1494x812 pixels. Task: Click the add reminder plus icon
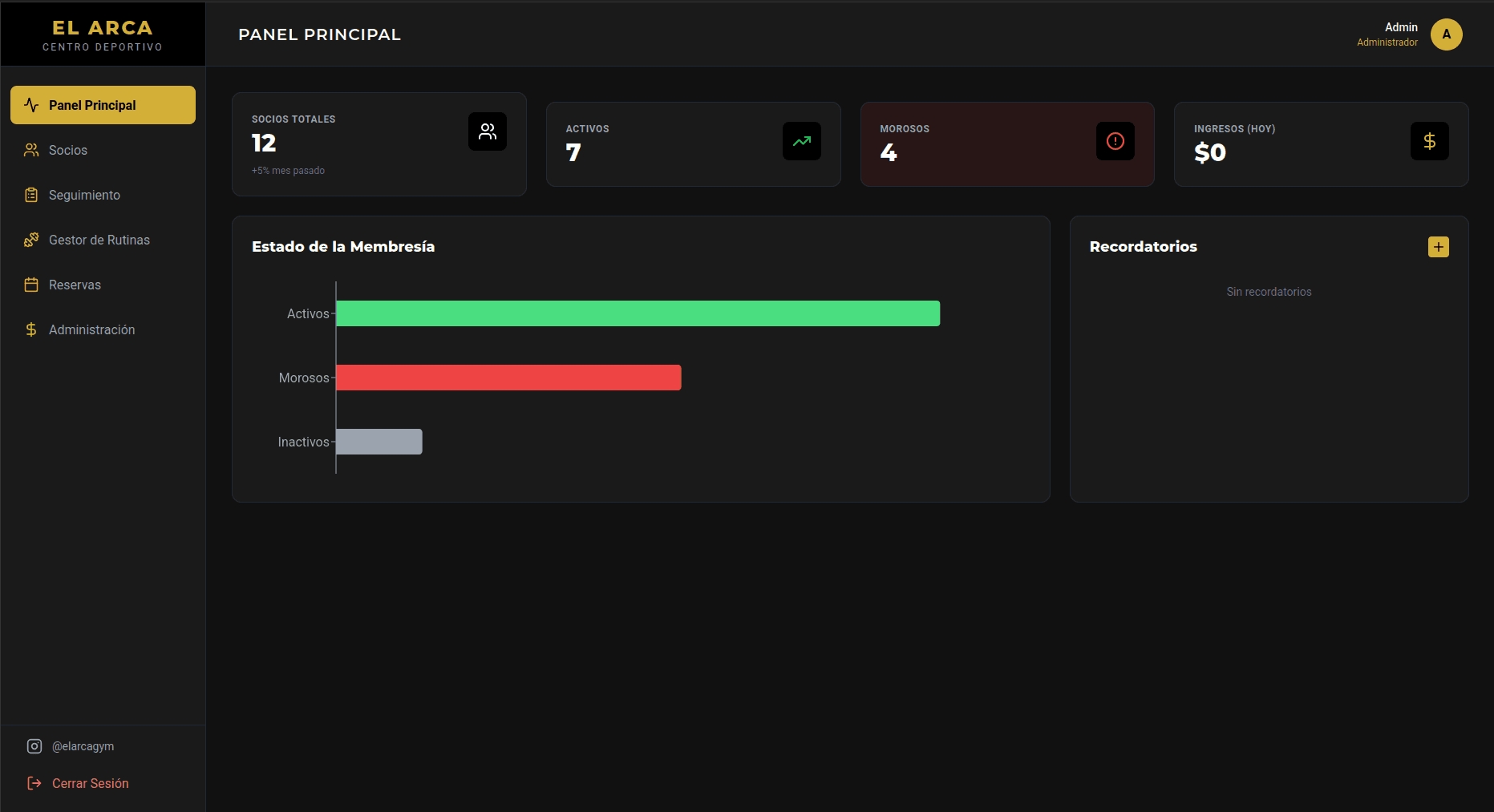(x=1438, y=247)
